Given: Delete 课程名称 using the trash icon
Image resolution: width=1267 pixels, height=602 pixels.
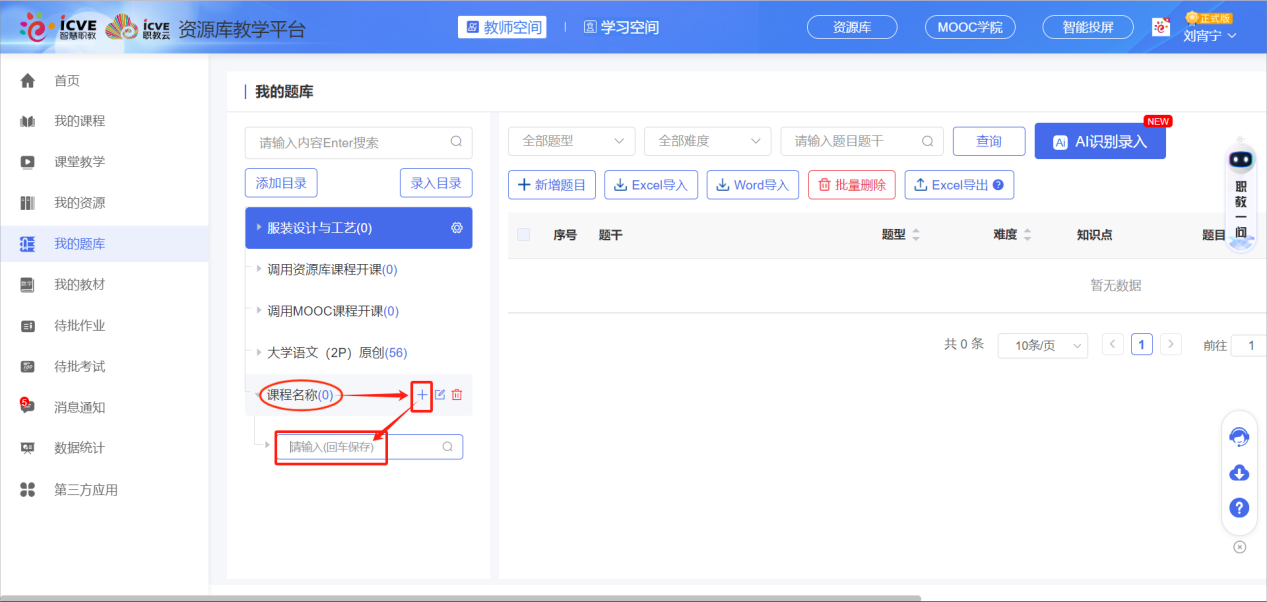Looking at the screenshot, I should pos(457,395).
